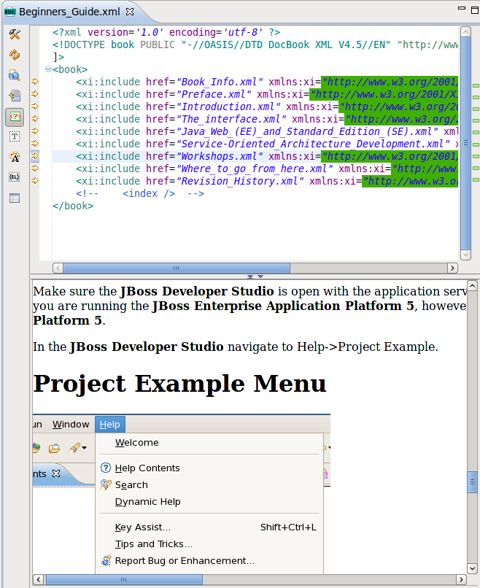The width and height of the screenshot is (480, 588).
Task: Click Search entry in the preview screenshot
Action: pos(131,485)
